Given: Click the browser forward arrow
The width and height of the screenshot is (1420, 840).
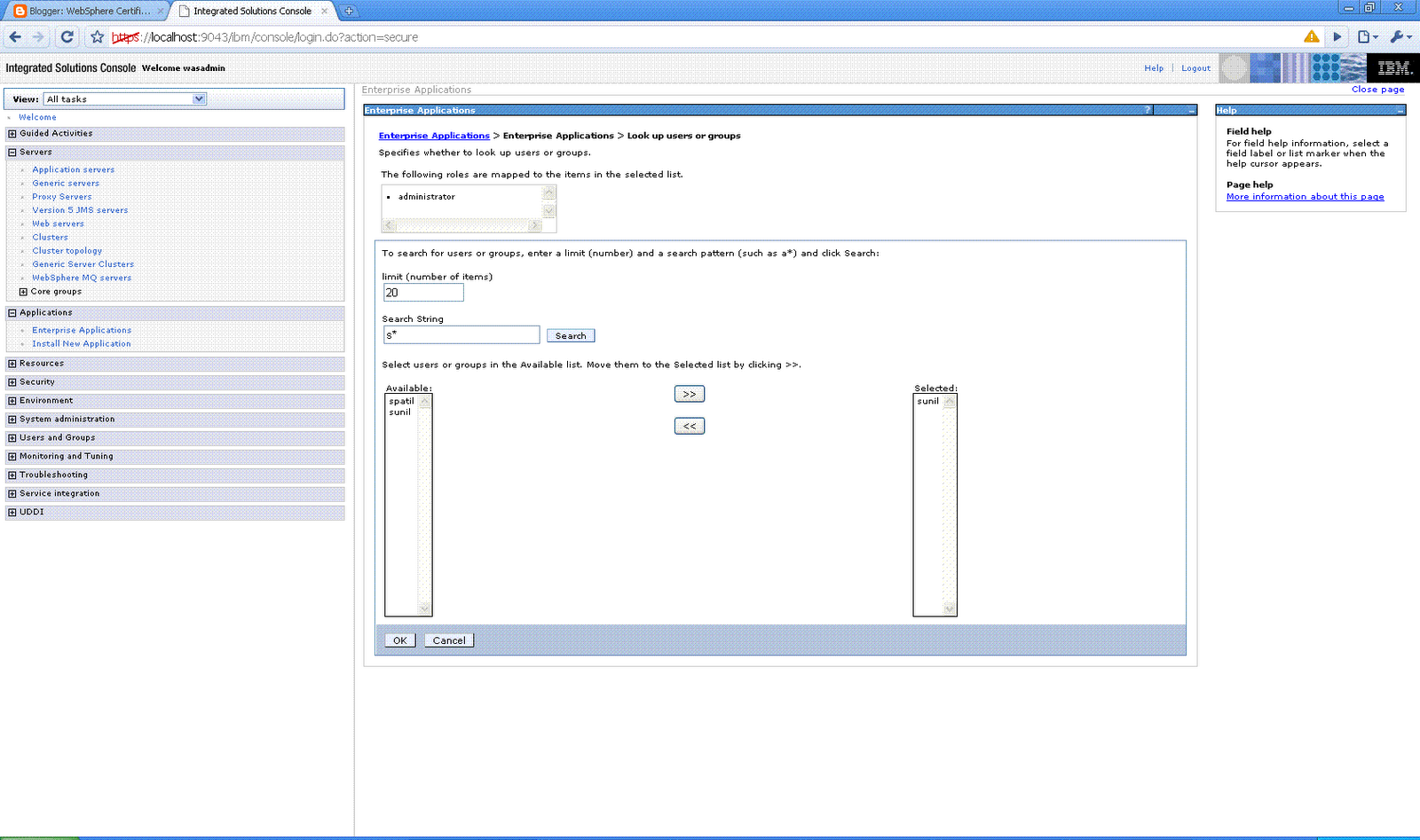Looking at the screenshot, I should 38,37.
